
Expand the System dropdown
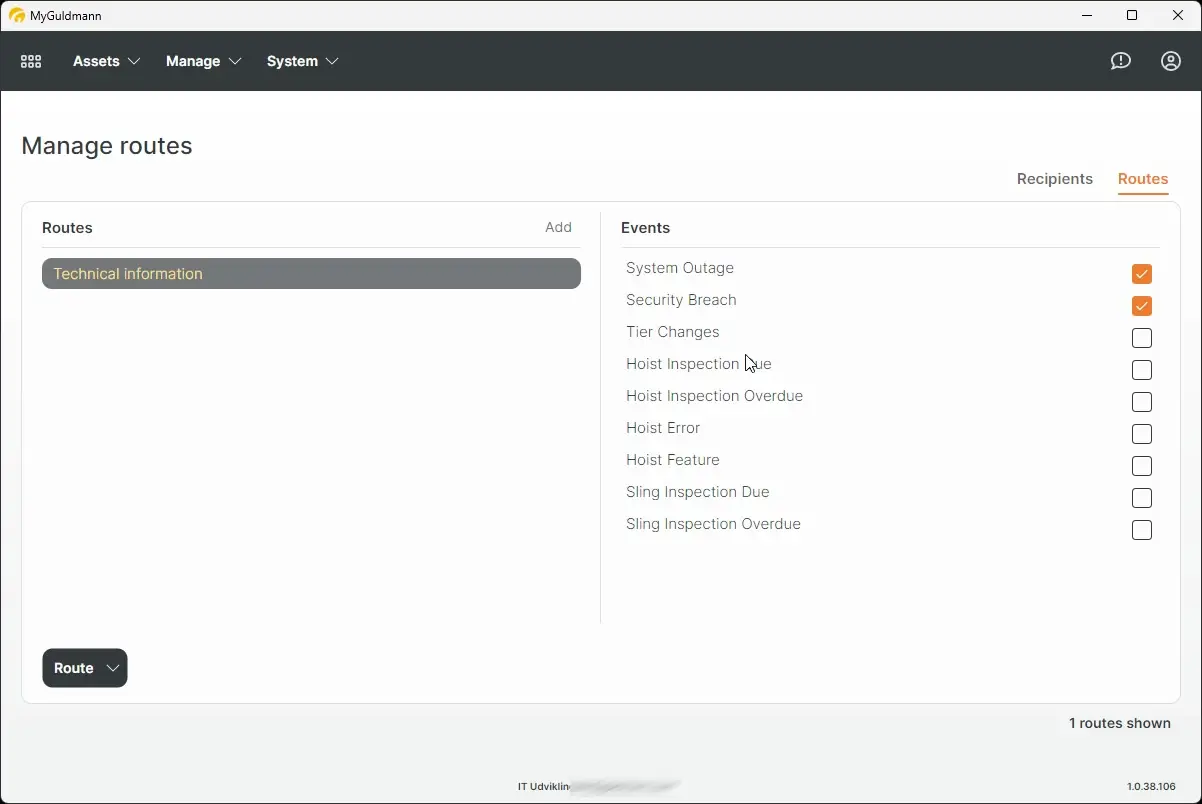pos(302,61)
